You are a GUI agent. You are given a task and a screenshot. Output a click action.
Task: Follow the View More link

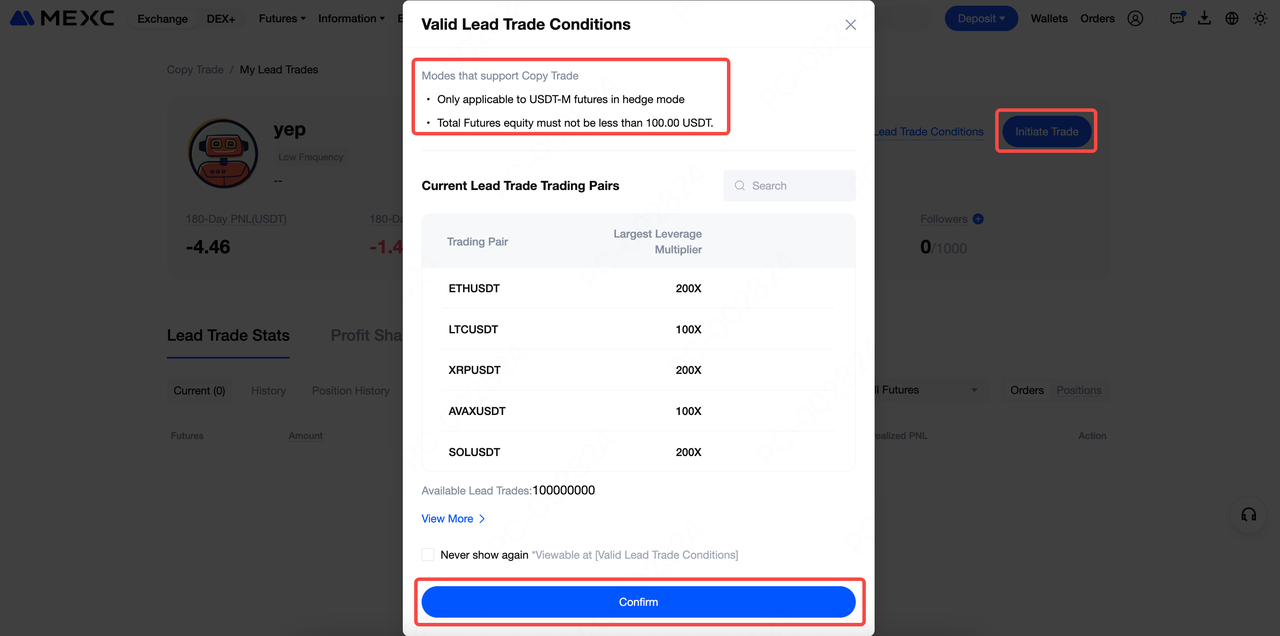coord(453,519)
